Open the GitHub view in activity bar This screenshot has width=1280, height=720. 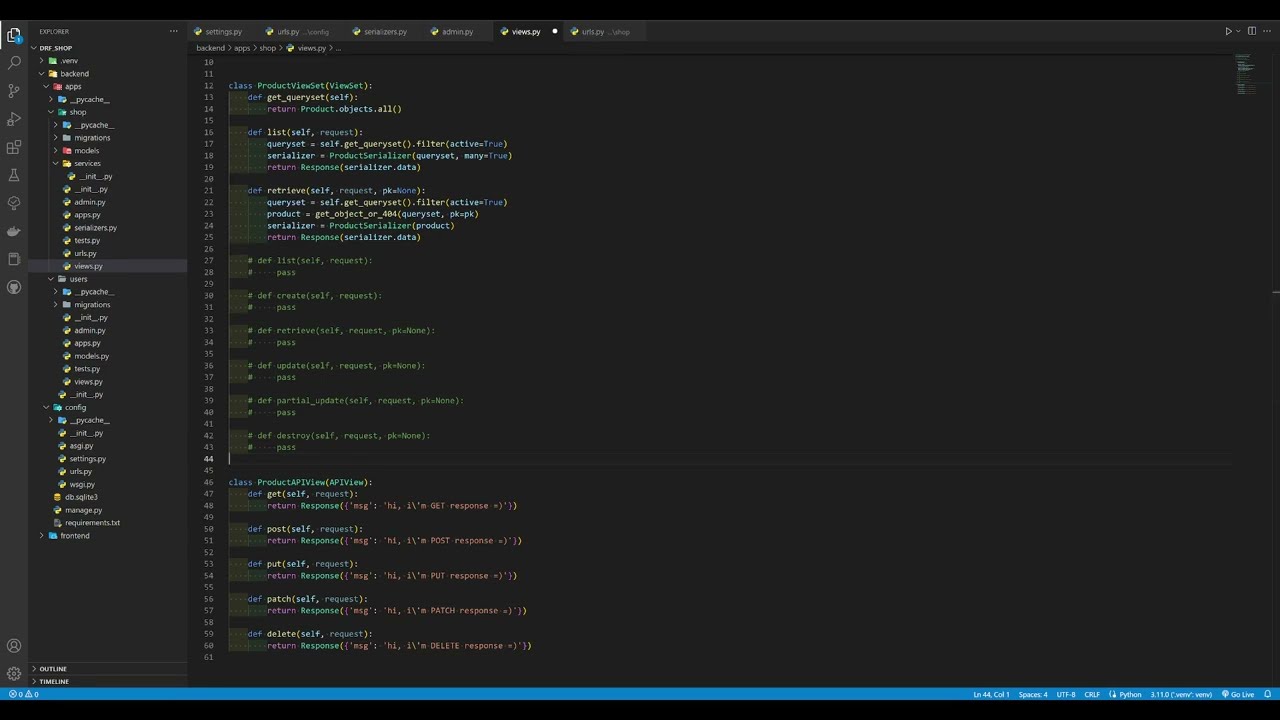point(14,287)
